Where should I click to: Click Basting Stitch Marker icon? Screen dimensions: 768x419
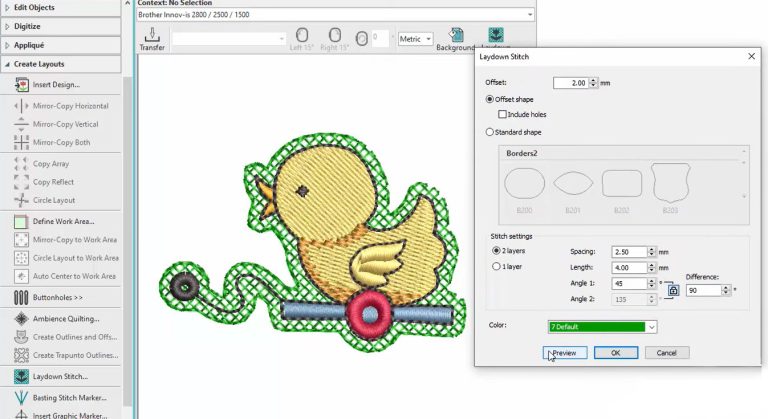point(21,397)
